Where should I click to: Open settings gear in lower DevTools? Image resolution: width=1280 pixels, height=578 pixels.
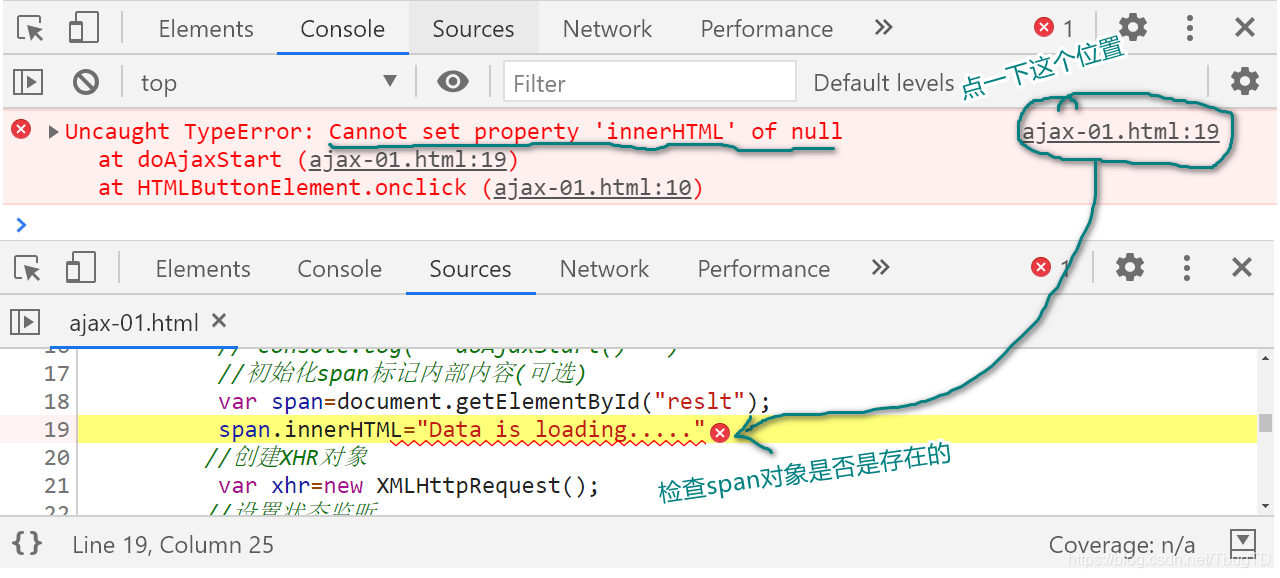pos(1130,267)
